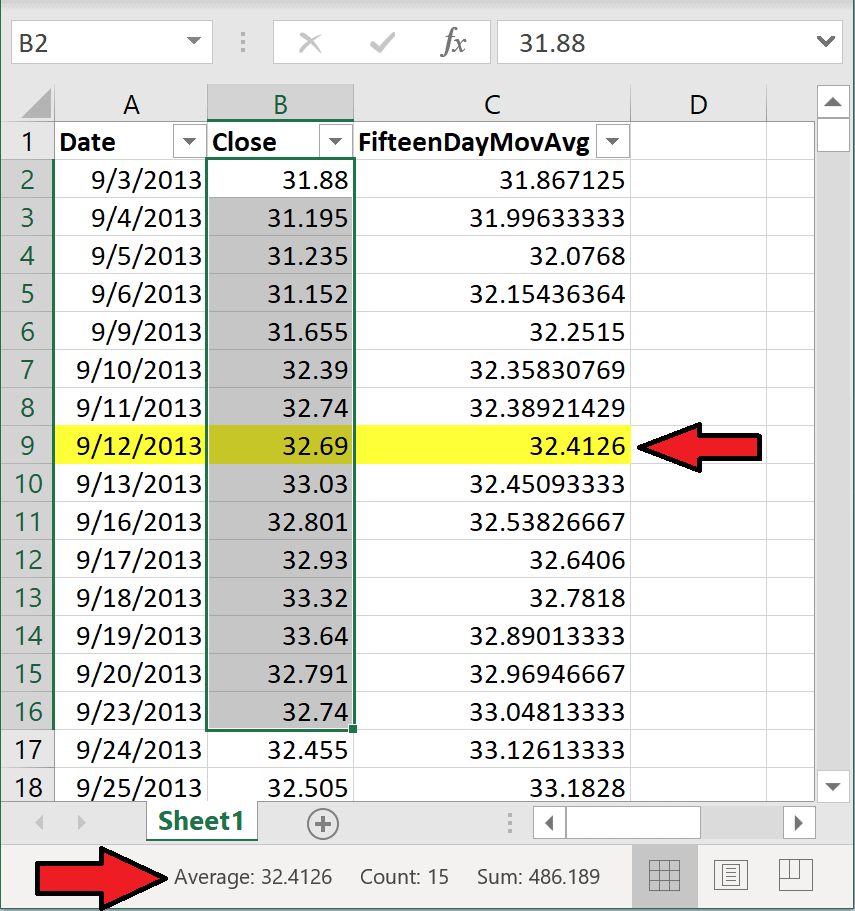Click the formula bar input showing 31.88
The width and height of the screenshot is (855, 911).
653,42
